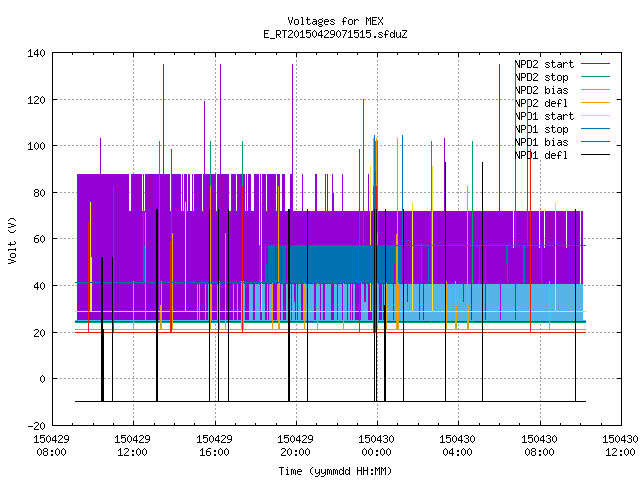
Task: Click the NPD1 bias legend label
Action: [x=541, y=142]
